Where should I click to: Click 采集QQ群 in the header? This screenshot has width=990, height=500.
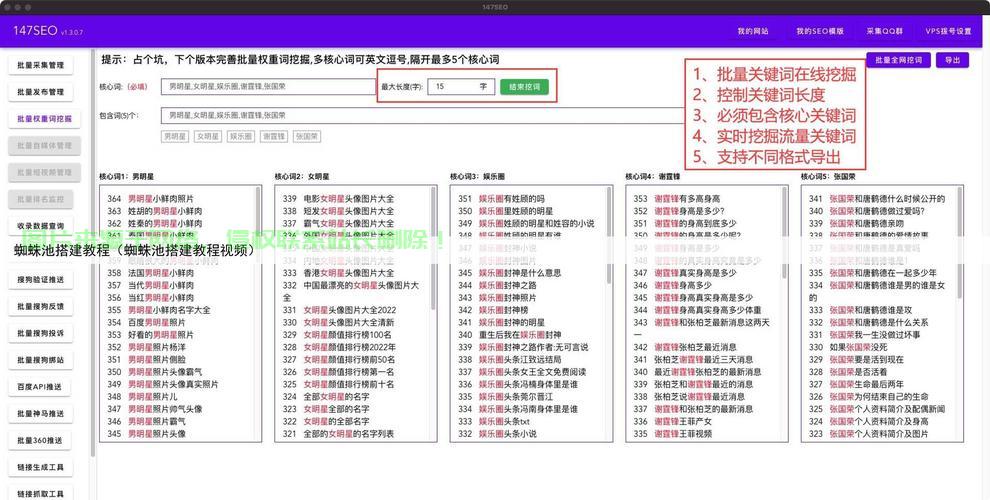[x=884, y=31]
